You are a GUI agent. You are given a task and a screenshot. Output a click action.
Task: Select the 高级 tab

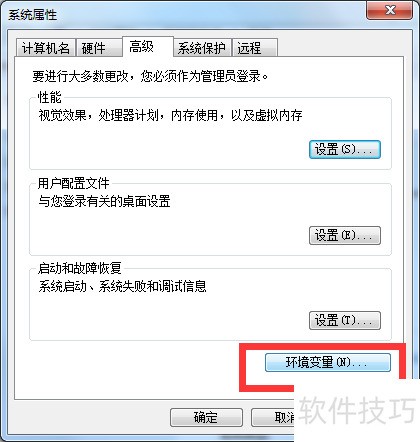148,47
